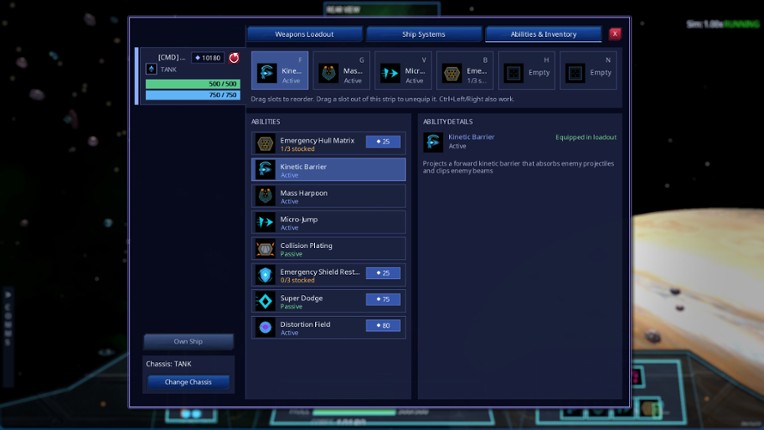Close the loadout dialog with red X
The width and height of the screenshot is (764, 430).
tap(615, 34)
